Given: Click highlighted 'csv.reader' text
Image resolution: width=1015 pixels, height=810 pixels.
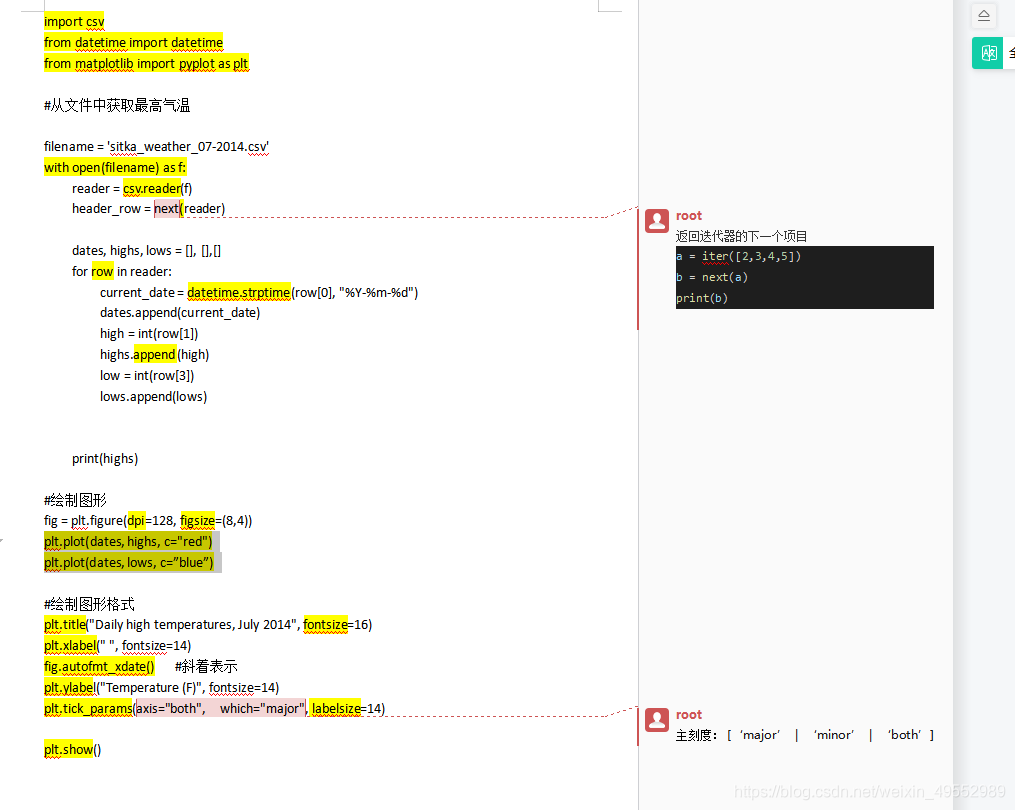Looking at the screenshot, I should 152,188.
